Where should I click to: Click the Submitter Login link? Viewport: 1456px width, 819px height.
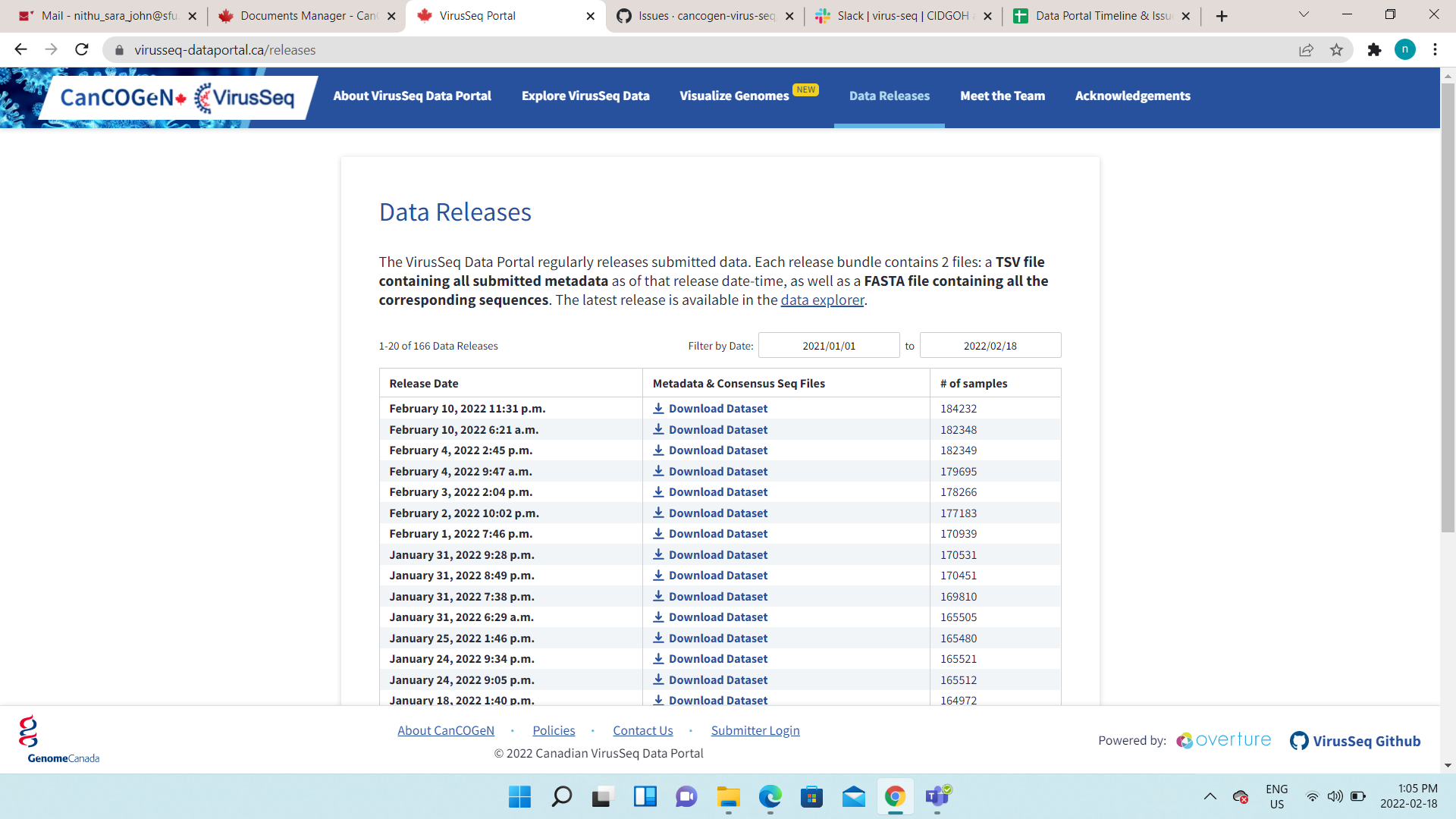point(755,730)
